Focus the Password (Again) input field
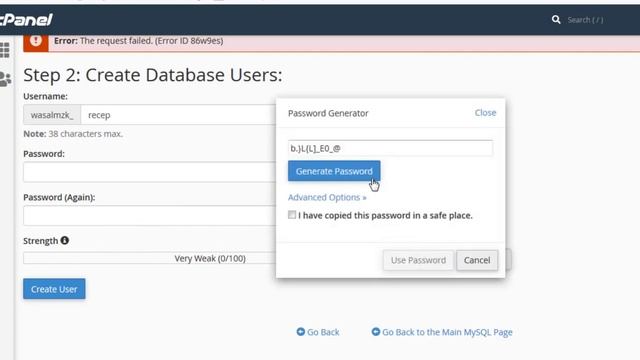The height and width of the screenshot is (360, 640). coord(150,216)
